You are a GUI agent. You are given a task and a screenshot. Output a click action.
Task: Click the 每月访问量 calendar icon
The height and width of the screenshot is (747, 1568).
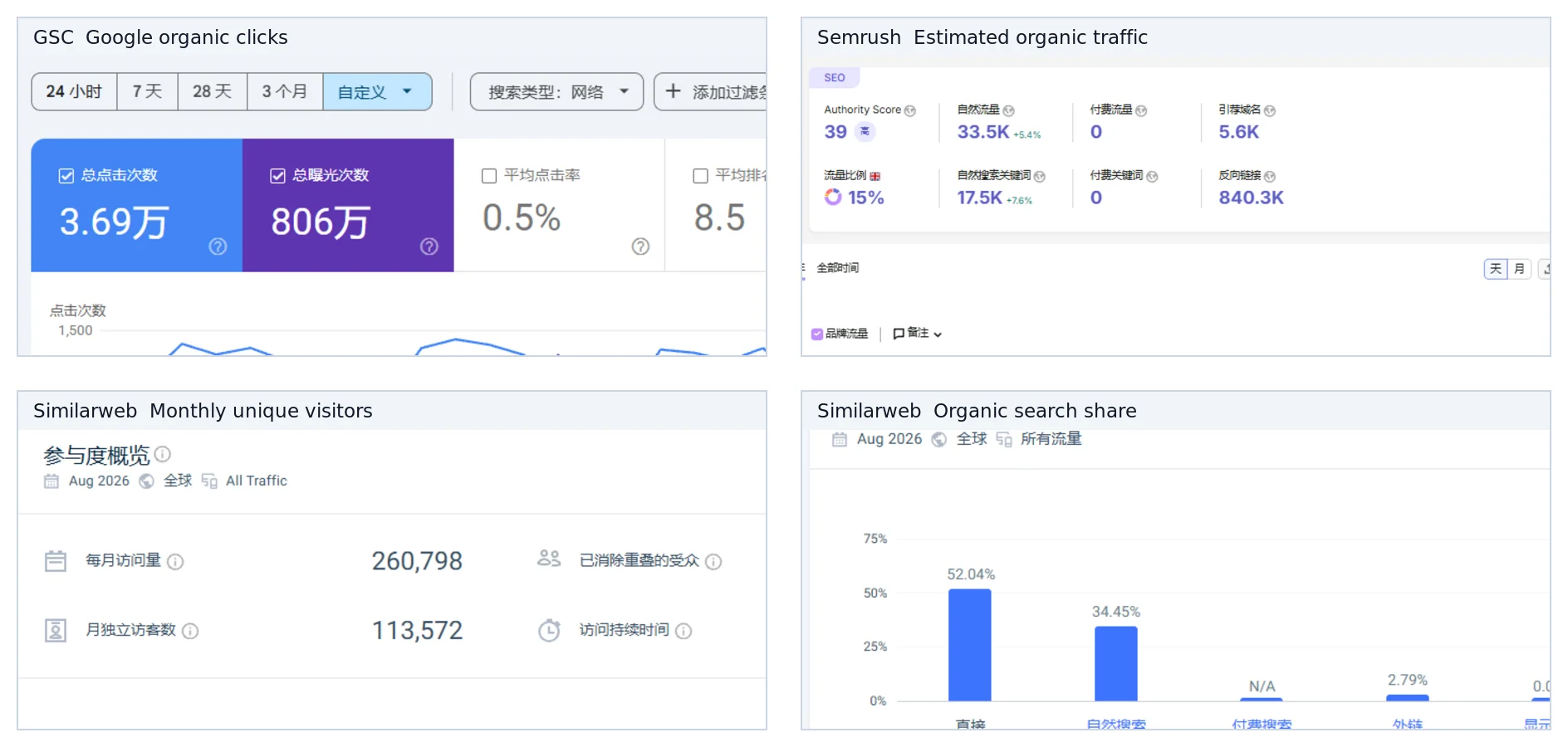(56, 561)
